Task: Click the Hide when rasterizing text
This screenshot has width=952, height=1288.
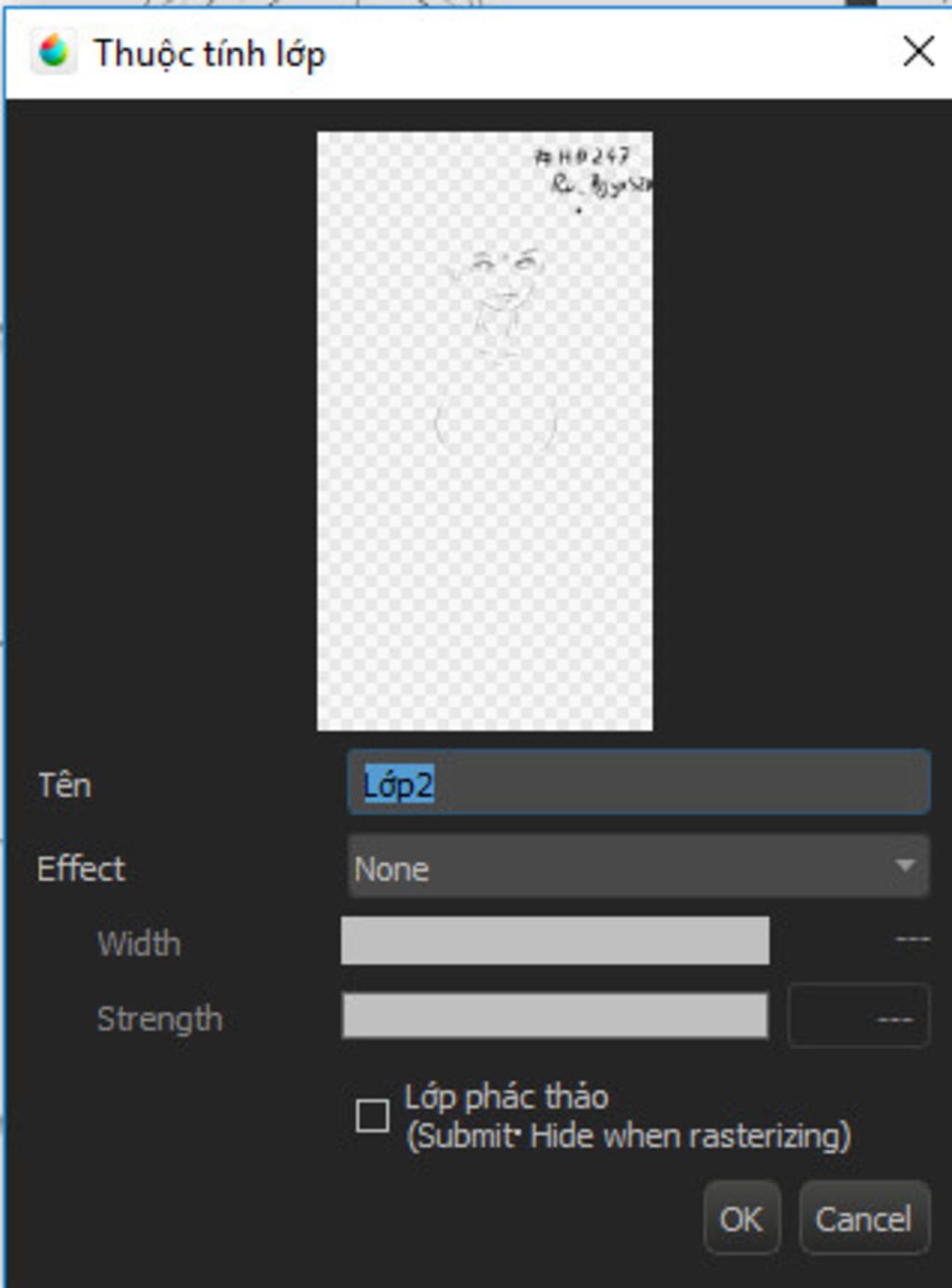Action: coord(690,1135)
